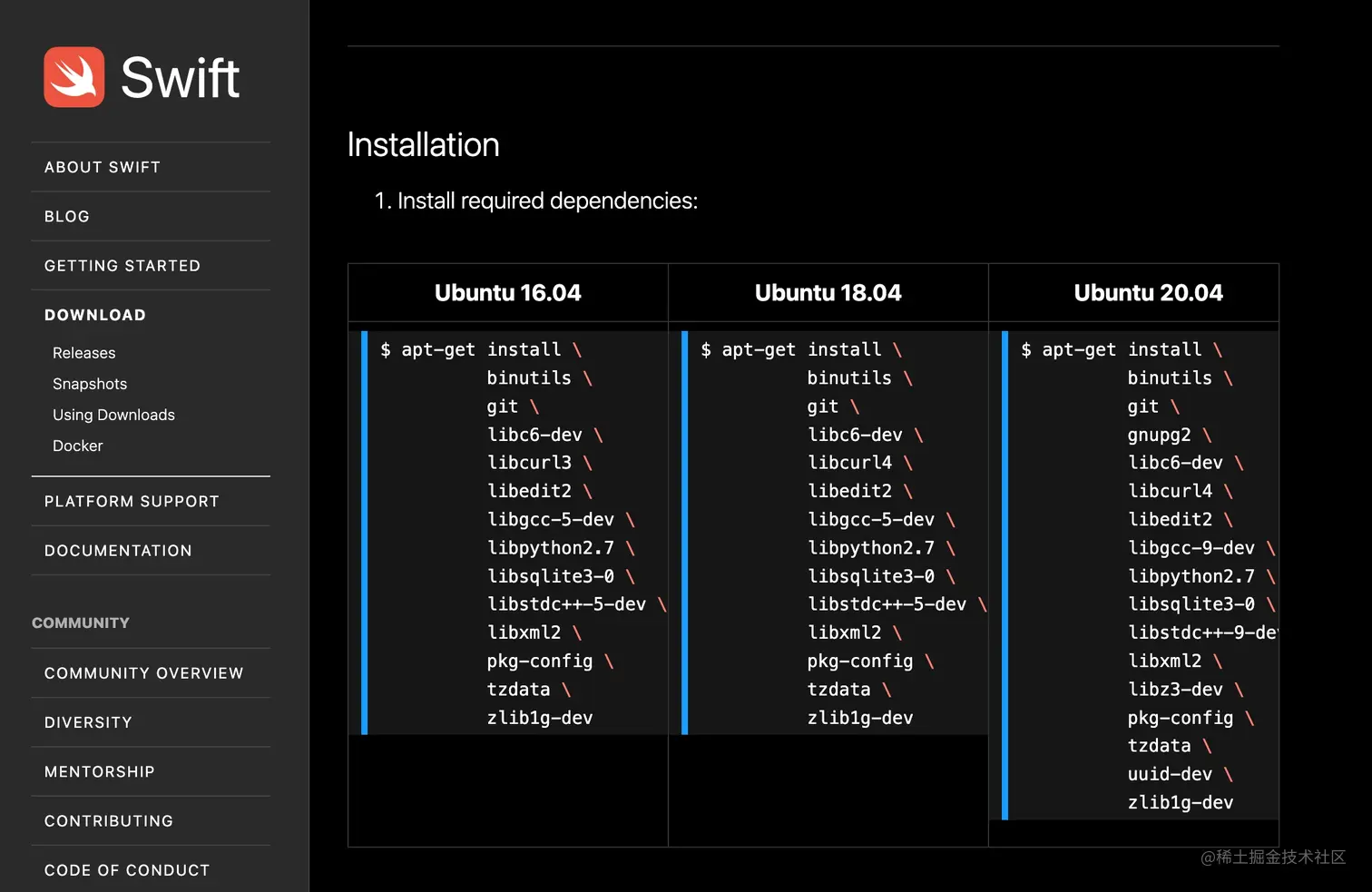Screen dimensions: 1372x892
Task: Click 'pkg-config' in Ubuntu 18.04 code
Action: [860, 662]
